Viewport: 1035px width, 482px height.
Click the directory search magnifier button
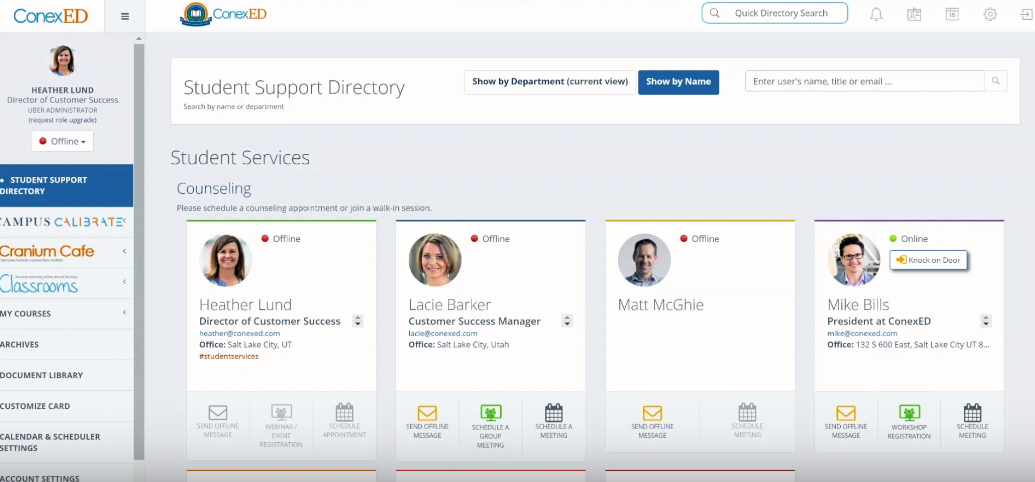tap(995, 81)
